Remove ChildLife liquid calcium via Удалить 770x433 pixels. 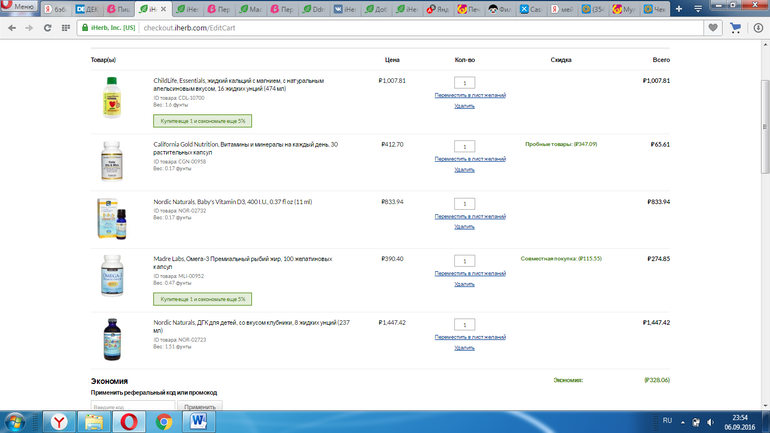point(464,105)
